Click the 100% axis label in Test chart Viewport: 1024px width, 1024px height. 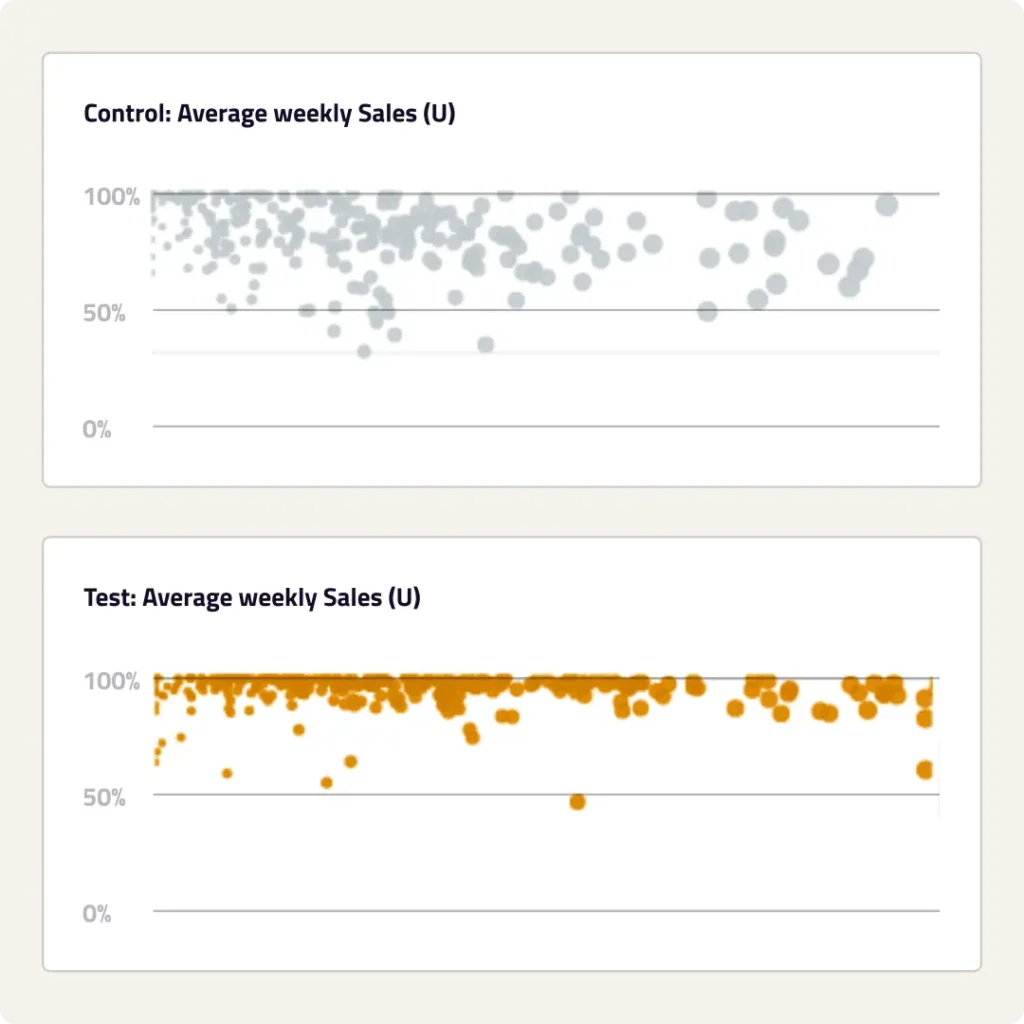(111, 681)
